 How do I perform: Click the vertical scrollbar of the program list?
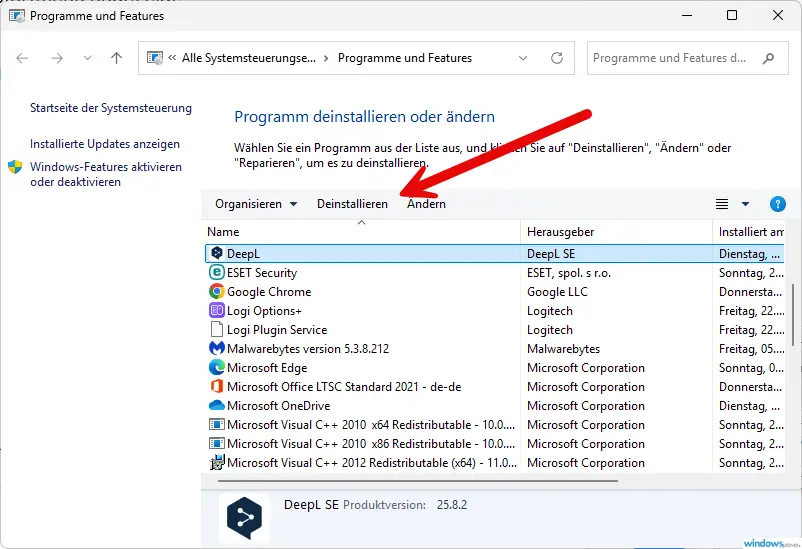coord(793,314)
